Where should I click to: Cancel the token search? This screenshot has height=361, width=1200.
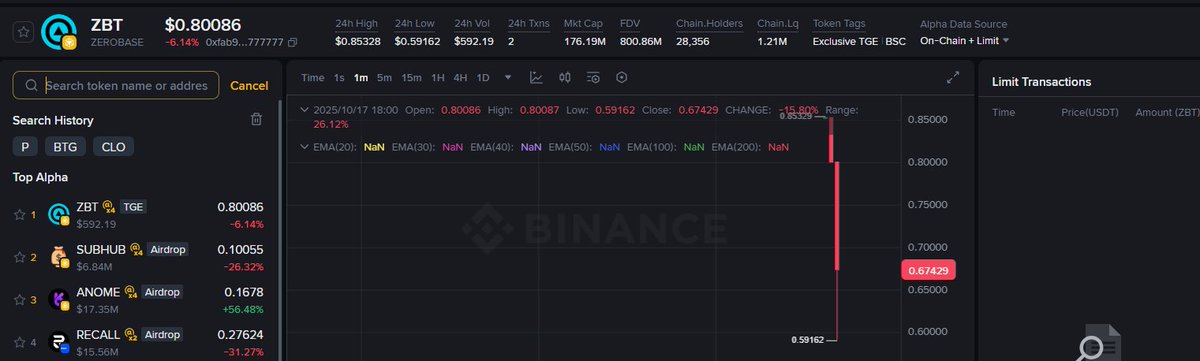coord(249,86)
